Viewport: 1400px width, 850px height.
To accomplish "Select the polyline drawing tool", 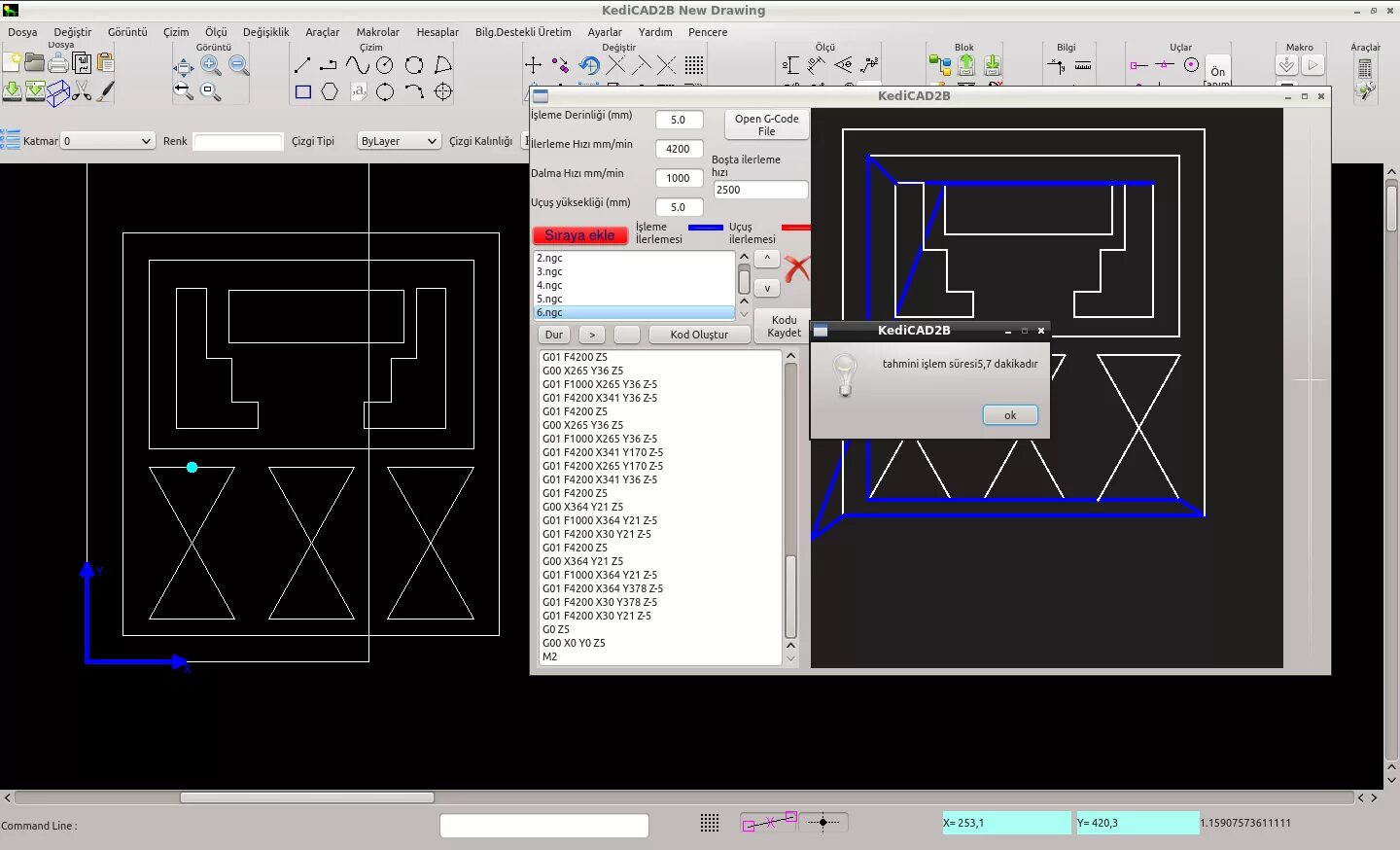I will pyautogui.click(x=329, y=65).
